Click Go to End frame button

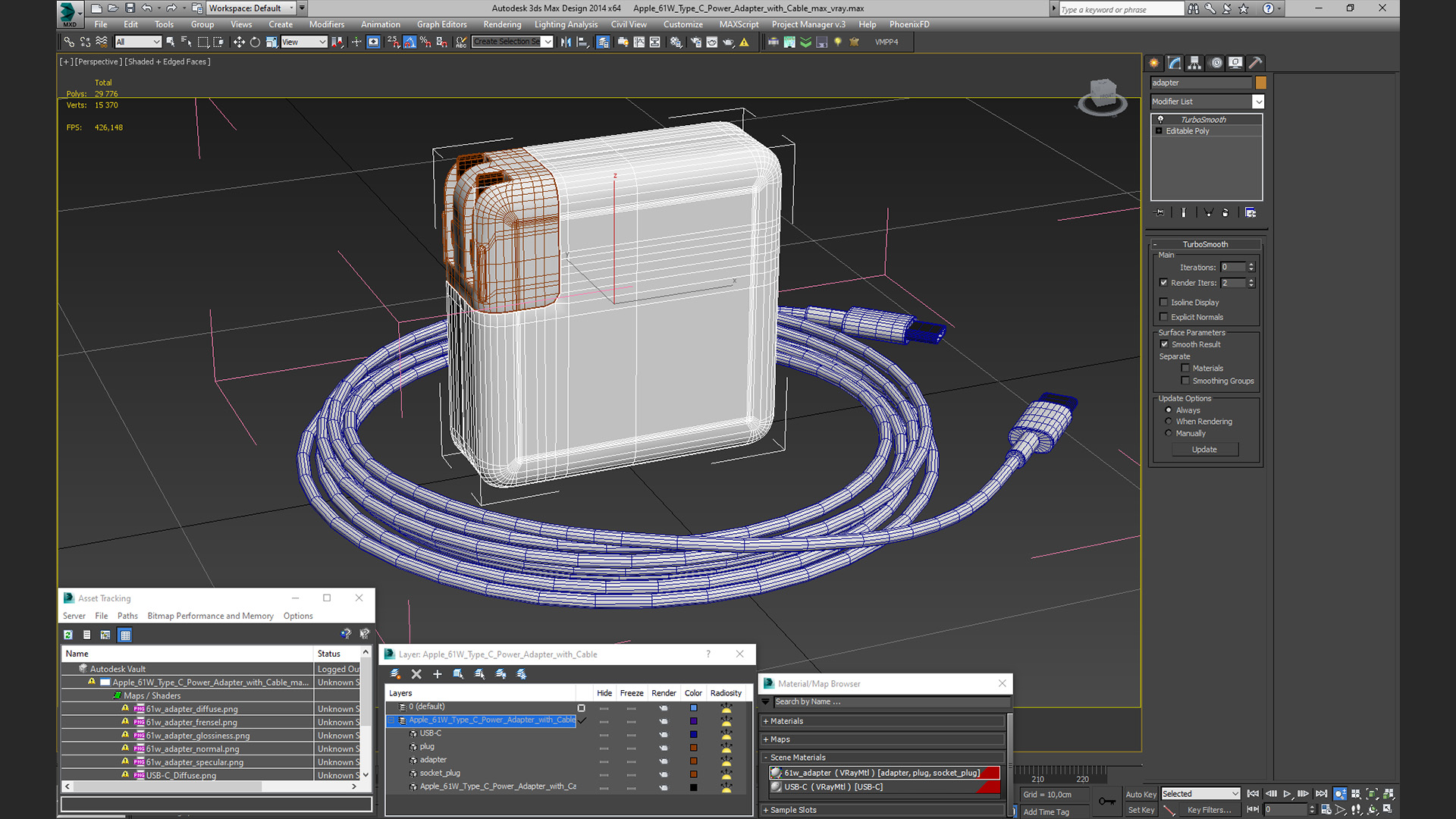[1321, 794]
